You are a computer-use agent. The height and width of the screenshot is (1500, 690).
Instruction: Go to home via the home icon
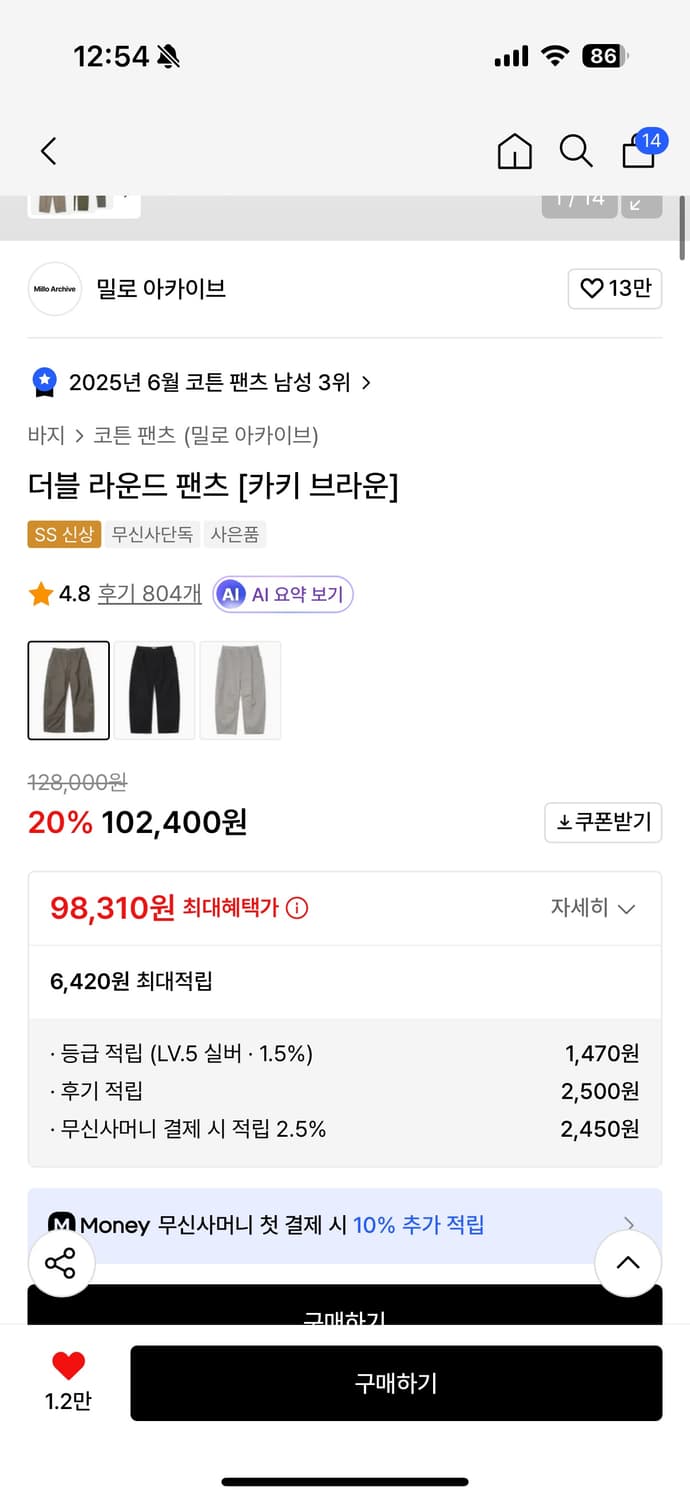pos(513,152)
